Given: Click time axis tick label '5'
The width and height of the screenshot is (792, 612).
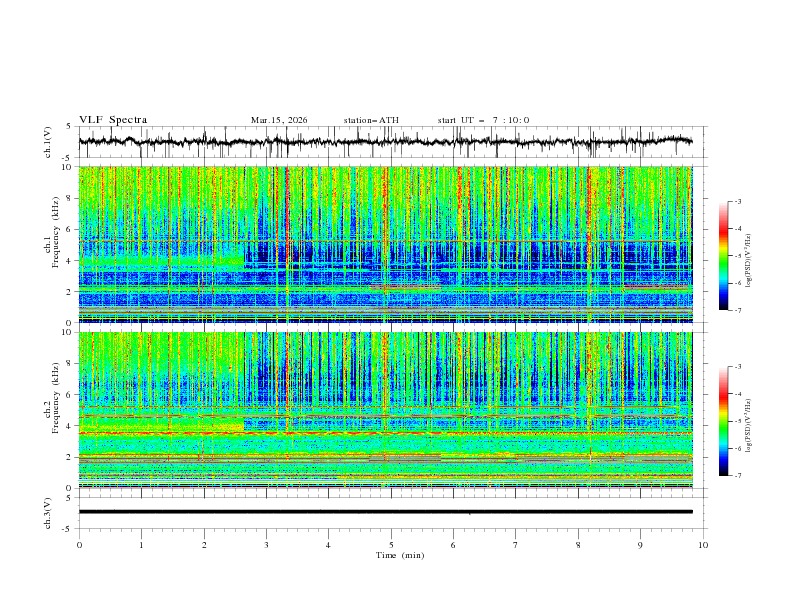Looking at the screenshot, I should pyautogui.click(x=391, y=545).
